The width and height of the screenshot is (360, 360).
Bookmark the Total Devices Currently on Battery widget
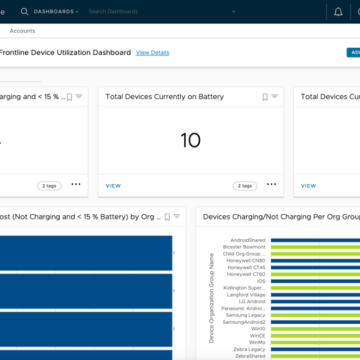pyautogui.click(x=265, y=97)
